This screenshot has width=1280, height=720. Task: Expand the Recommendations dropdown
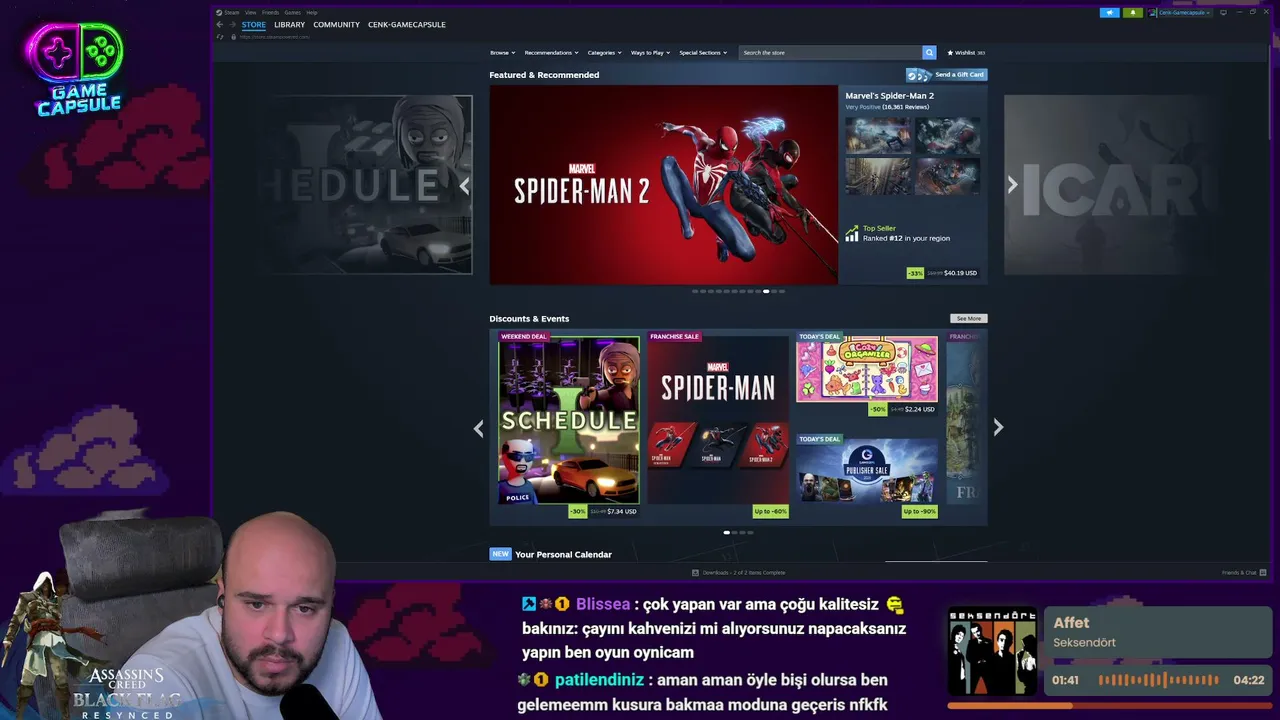pyautogui.click(x=551, y=53)
